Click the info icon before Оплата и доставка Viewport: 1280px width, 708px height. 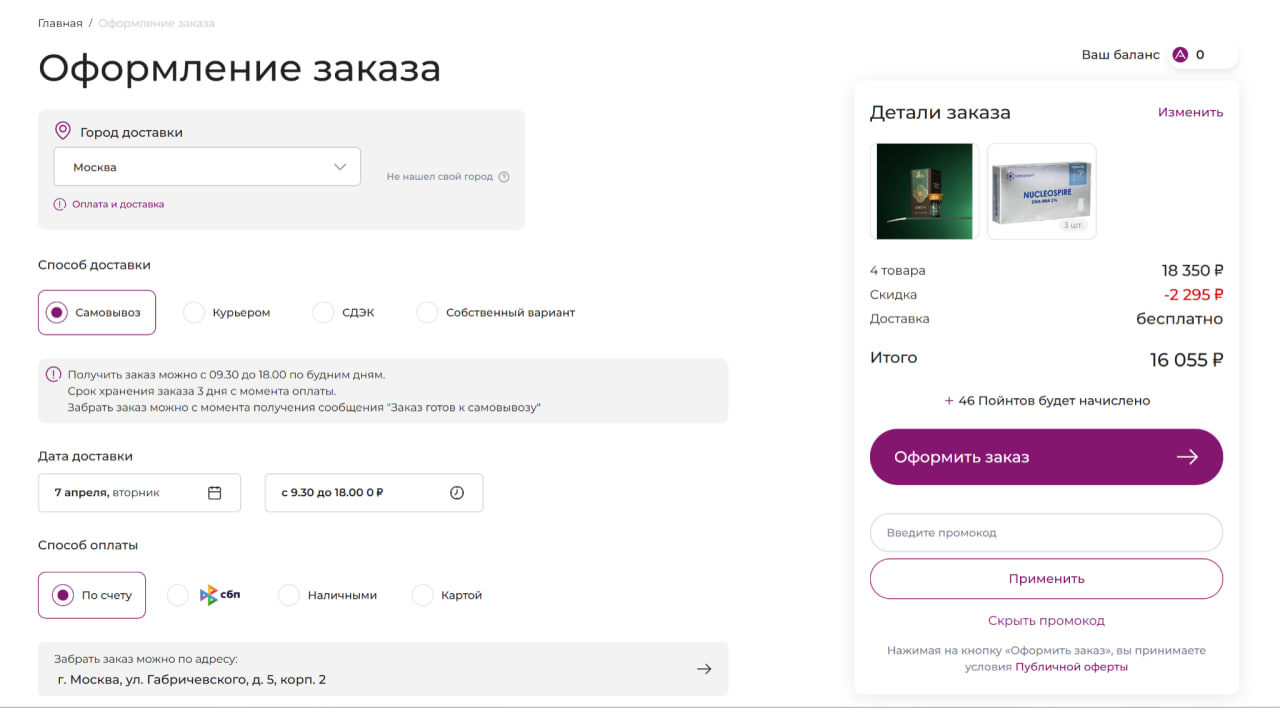(x=60, y=204)
